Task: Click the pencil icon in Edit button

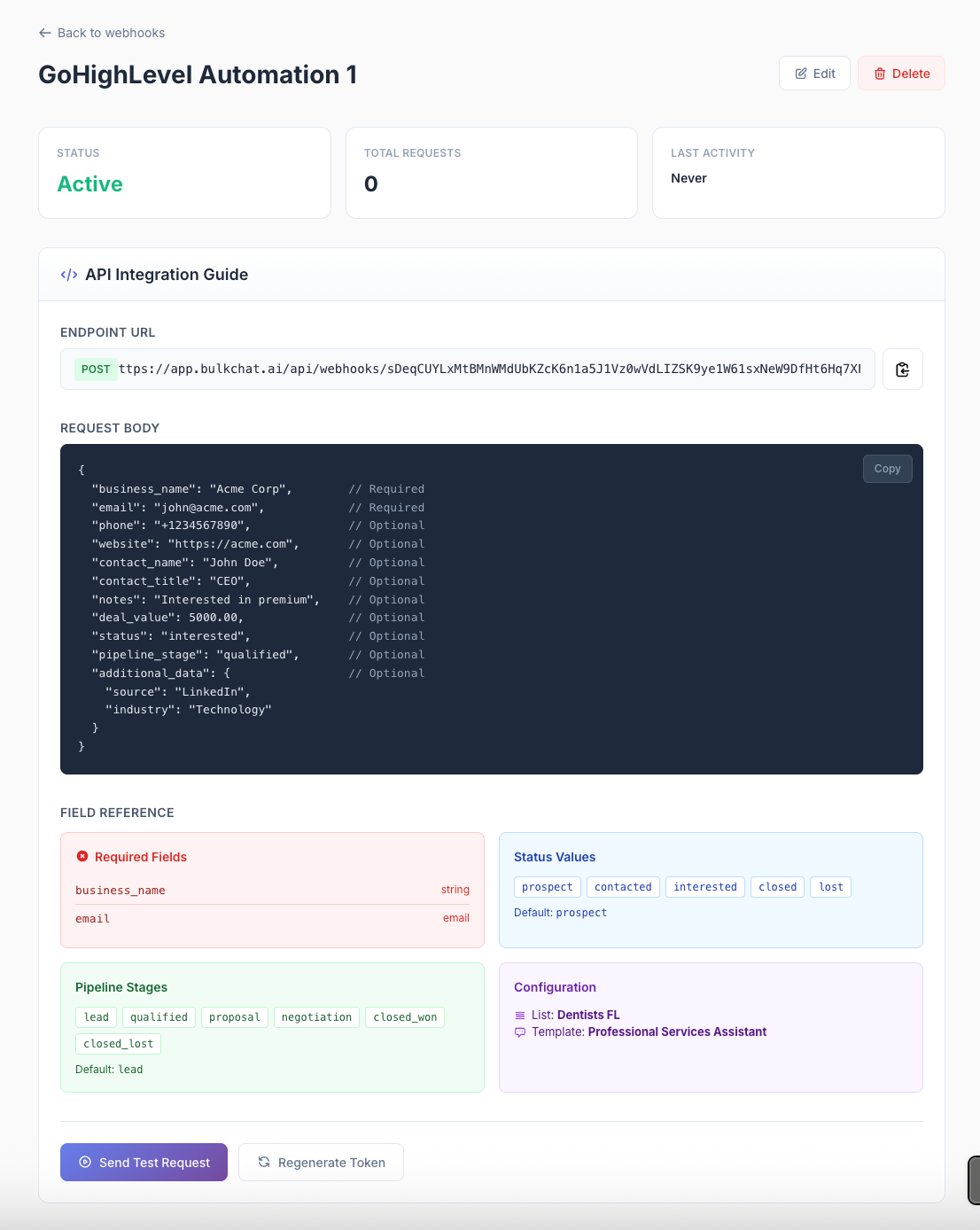Action: coord(801,74)
